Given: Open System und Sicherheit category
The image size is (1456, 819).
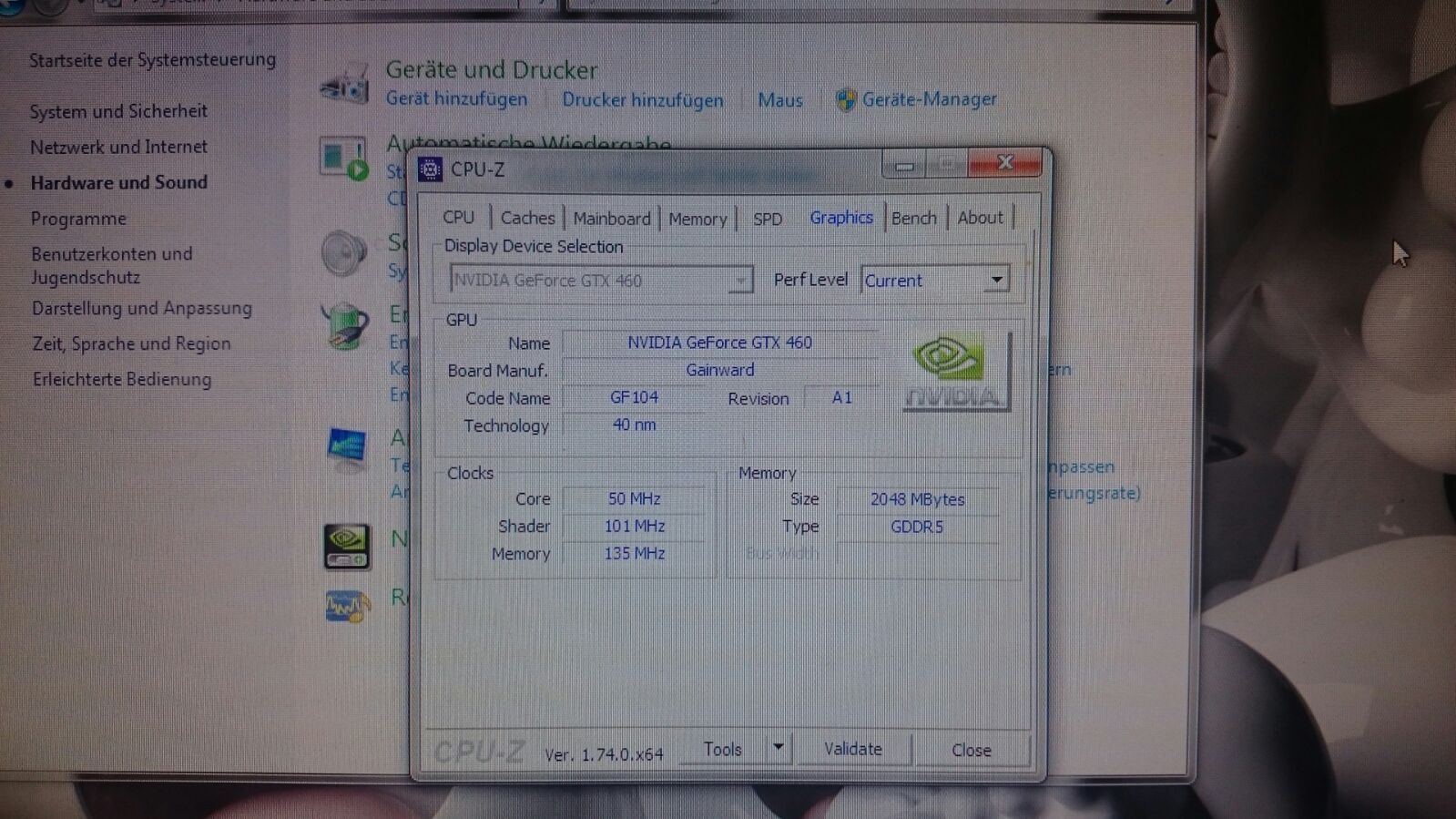Looking at the screenshot, I should 118,111.
